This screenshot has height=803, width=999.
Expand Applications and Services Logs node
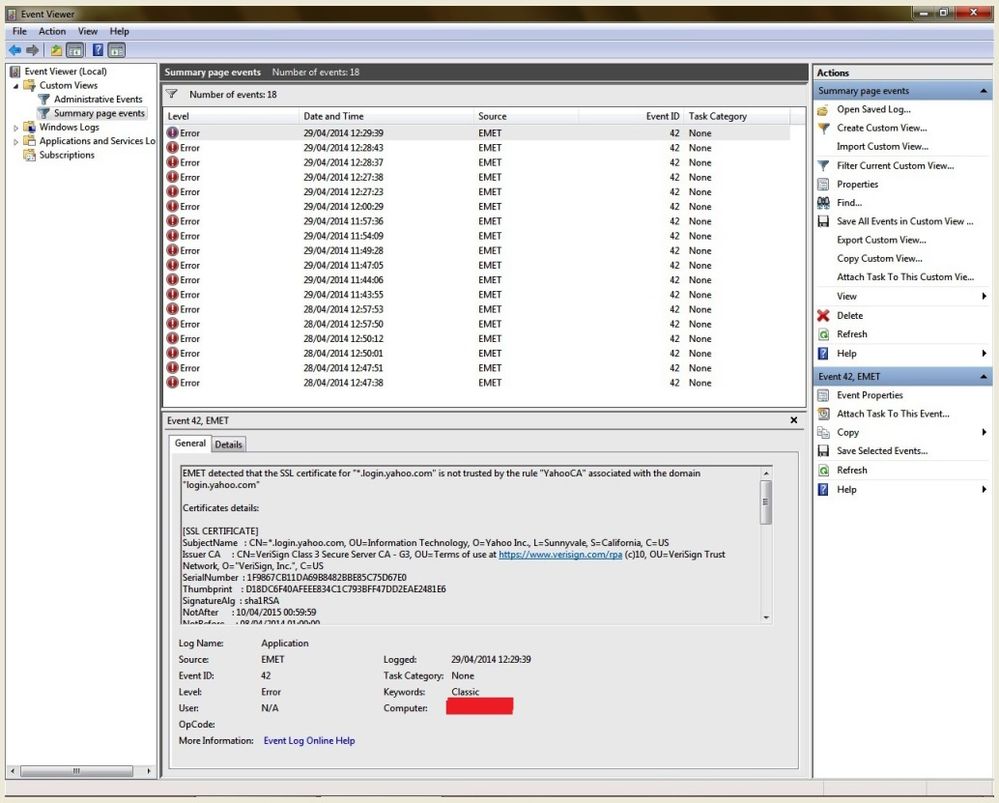coord(16,141)
